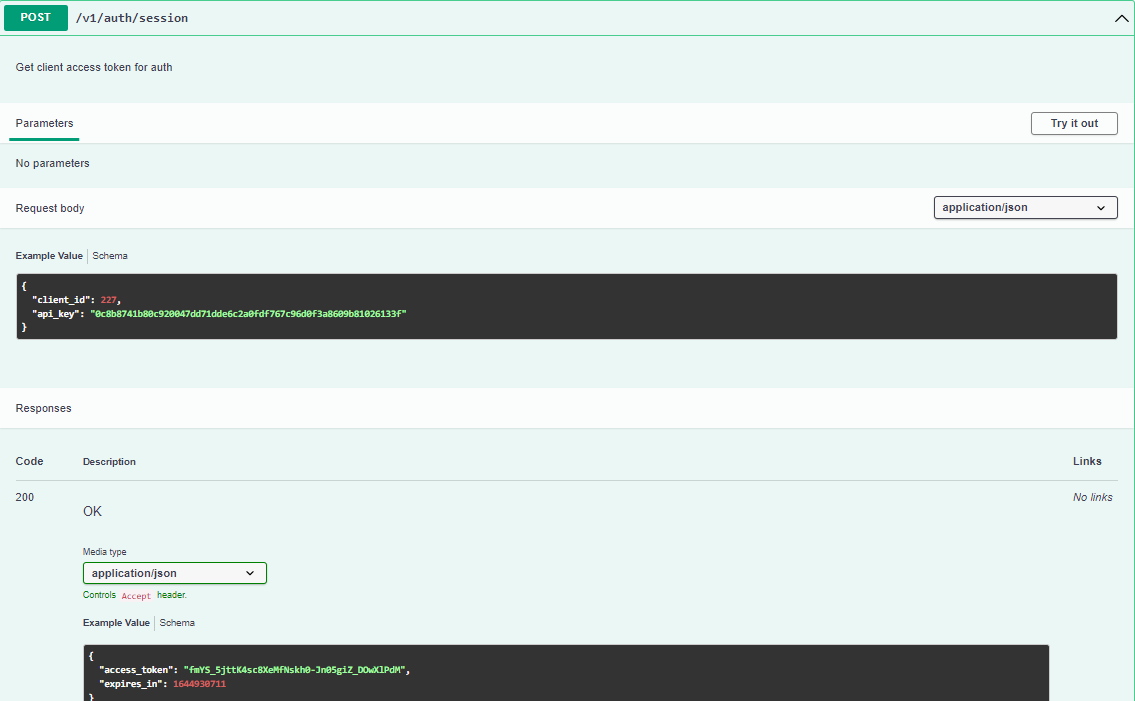Click the Responses section heading
The height and width of the screenshot is (701, 1135).
(43, 408)
